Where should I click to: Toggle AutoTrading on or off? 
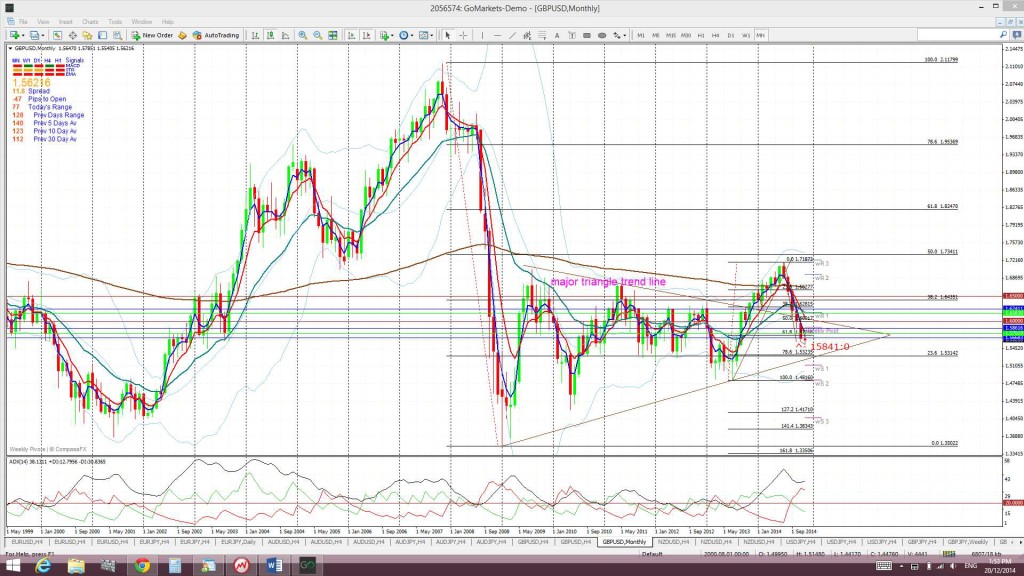point(216,35)
